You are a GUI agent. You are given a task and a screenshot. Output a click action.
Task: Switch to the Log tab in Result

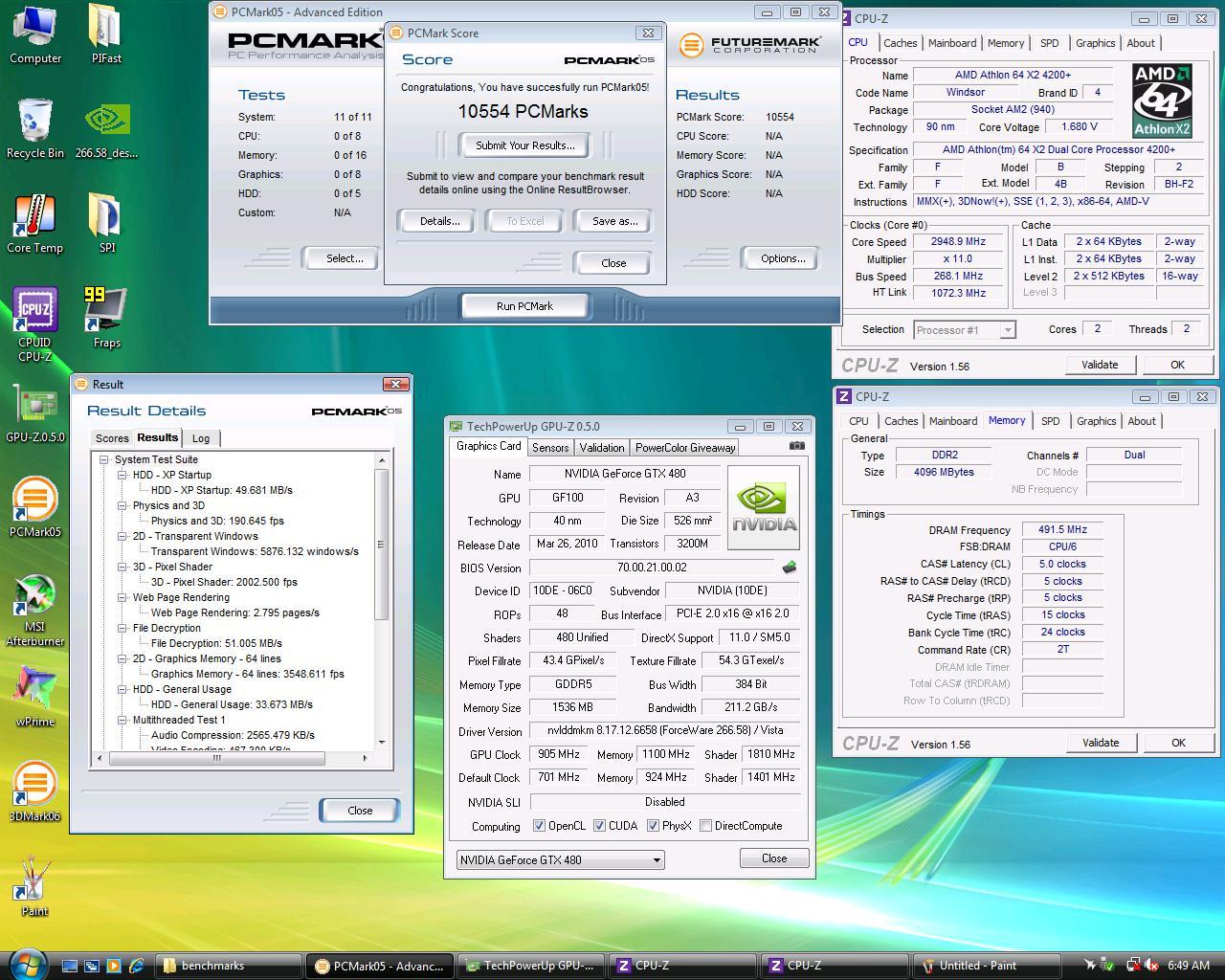201,438
